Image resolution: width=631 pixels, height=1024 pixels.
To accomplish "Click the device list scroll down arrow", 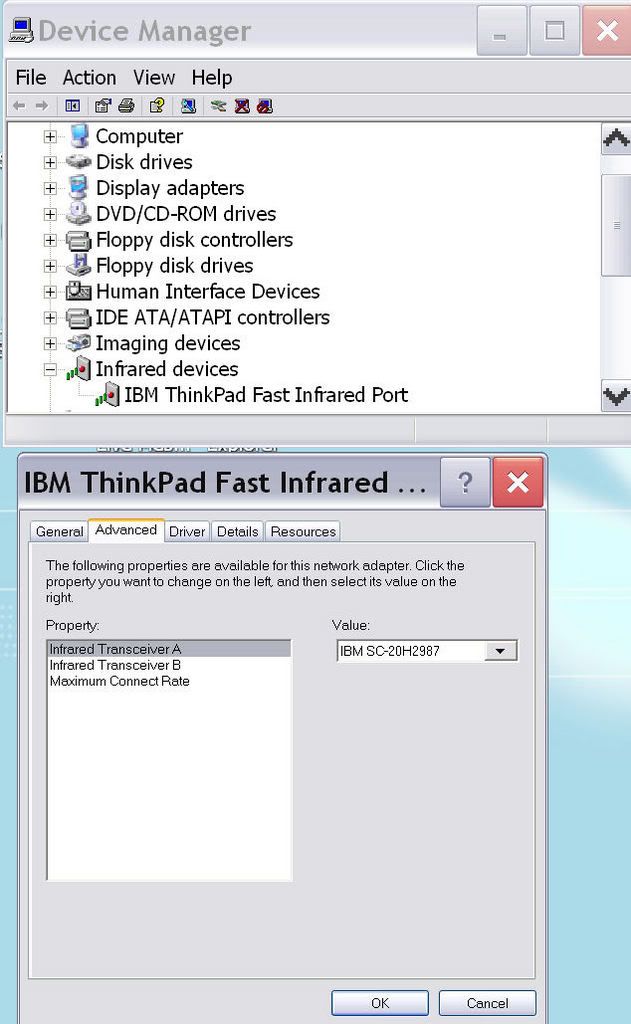I will coord(616,397).
